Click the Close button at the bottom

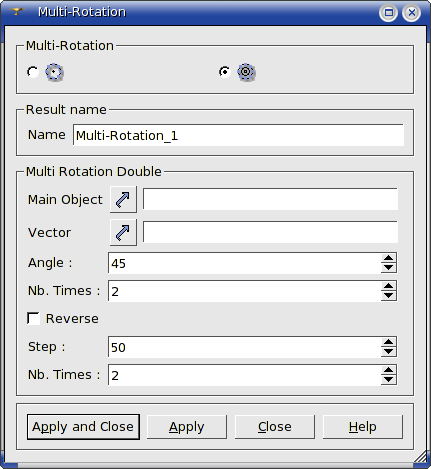click(275, 427)
